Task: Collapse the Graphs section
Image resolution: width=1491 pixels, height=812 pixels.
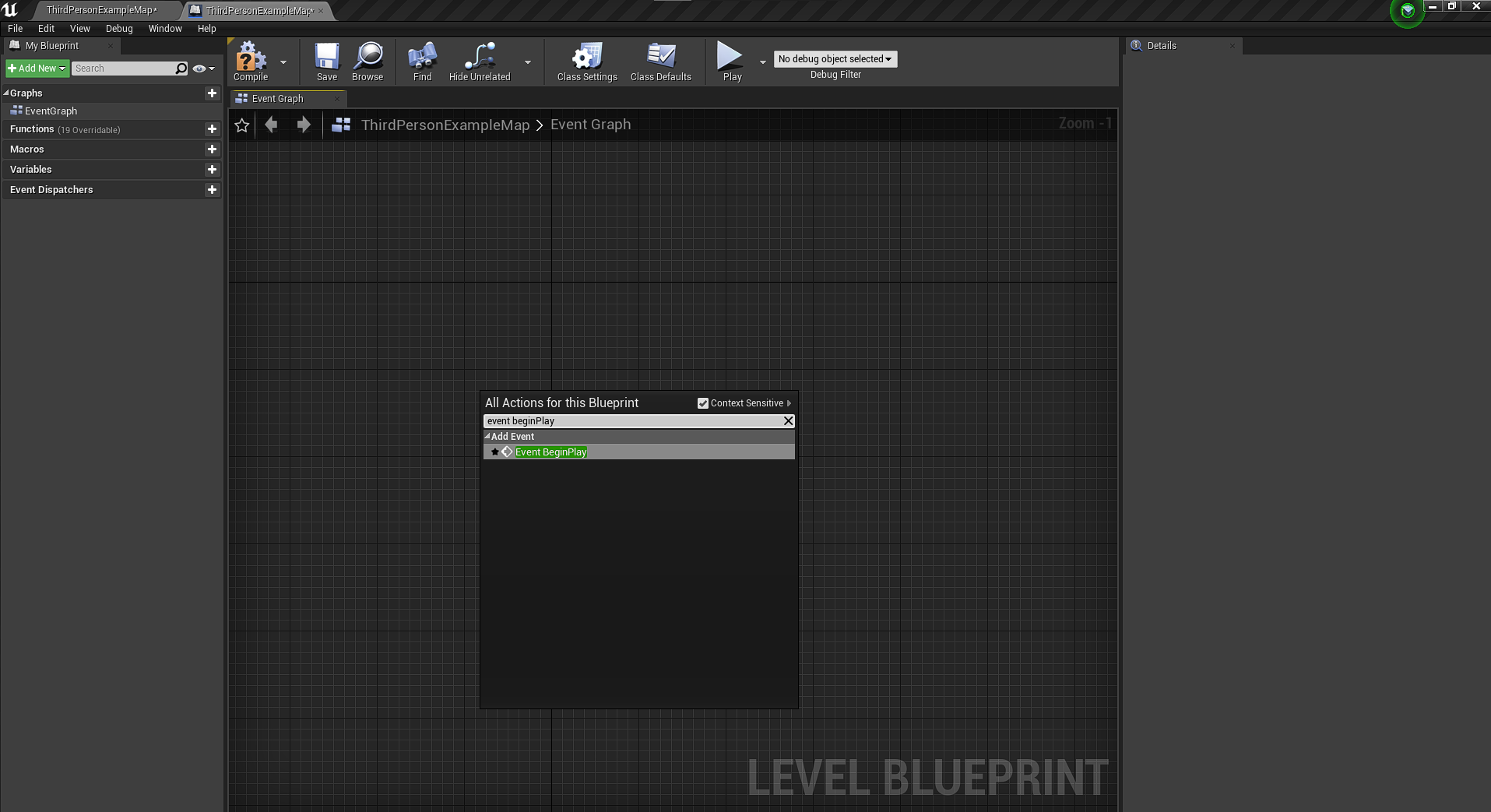Action: [6, 93]
